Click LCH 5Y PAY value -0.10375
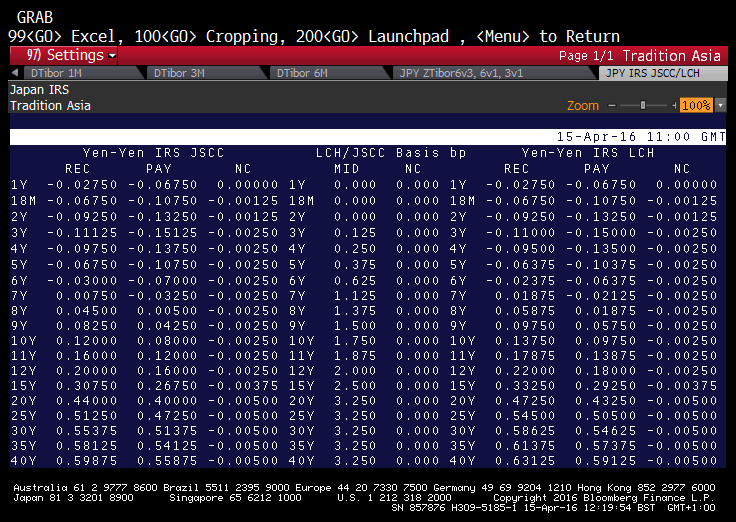This screenshot has width=736, height=522. pyautogui.click(x=601, y=265)
